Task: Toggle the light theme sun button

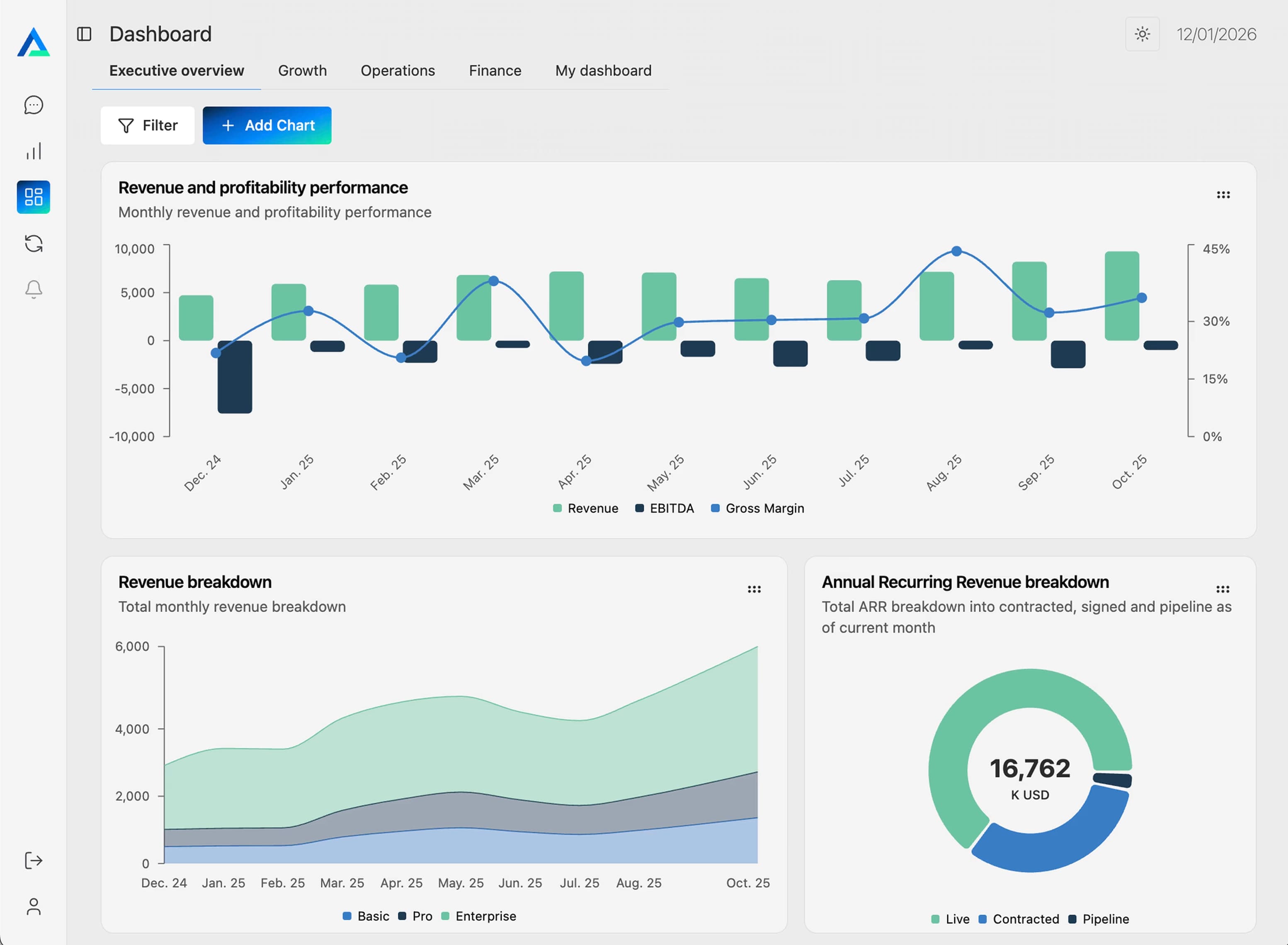Action: point(1142,34)
